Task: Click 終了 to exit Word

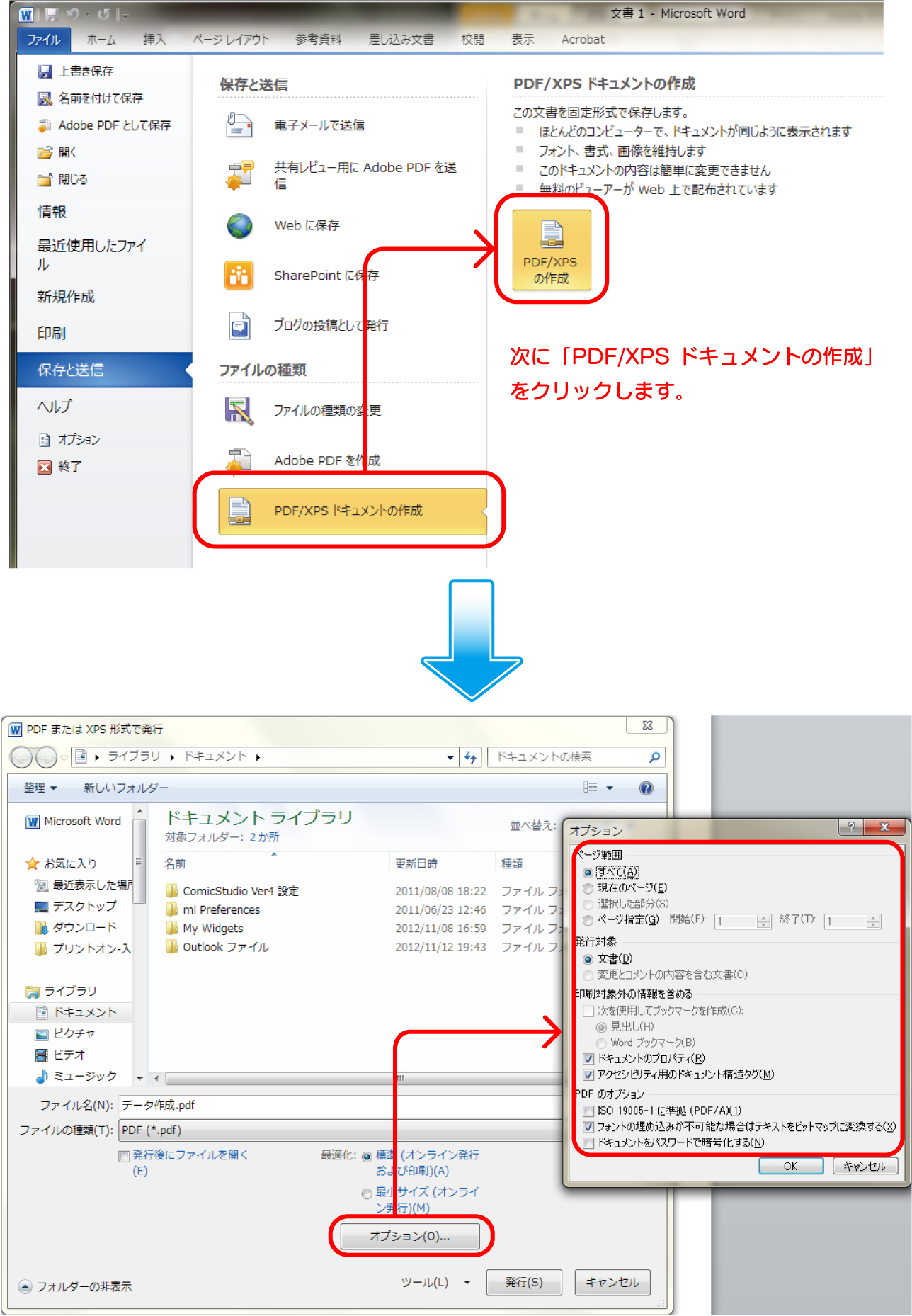Action: [59, 467]
